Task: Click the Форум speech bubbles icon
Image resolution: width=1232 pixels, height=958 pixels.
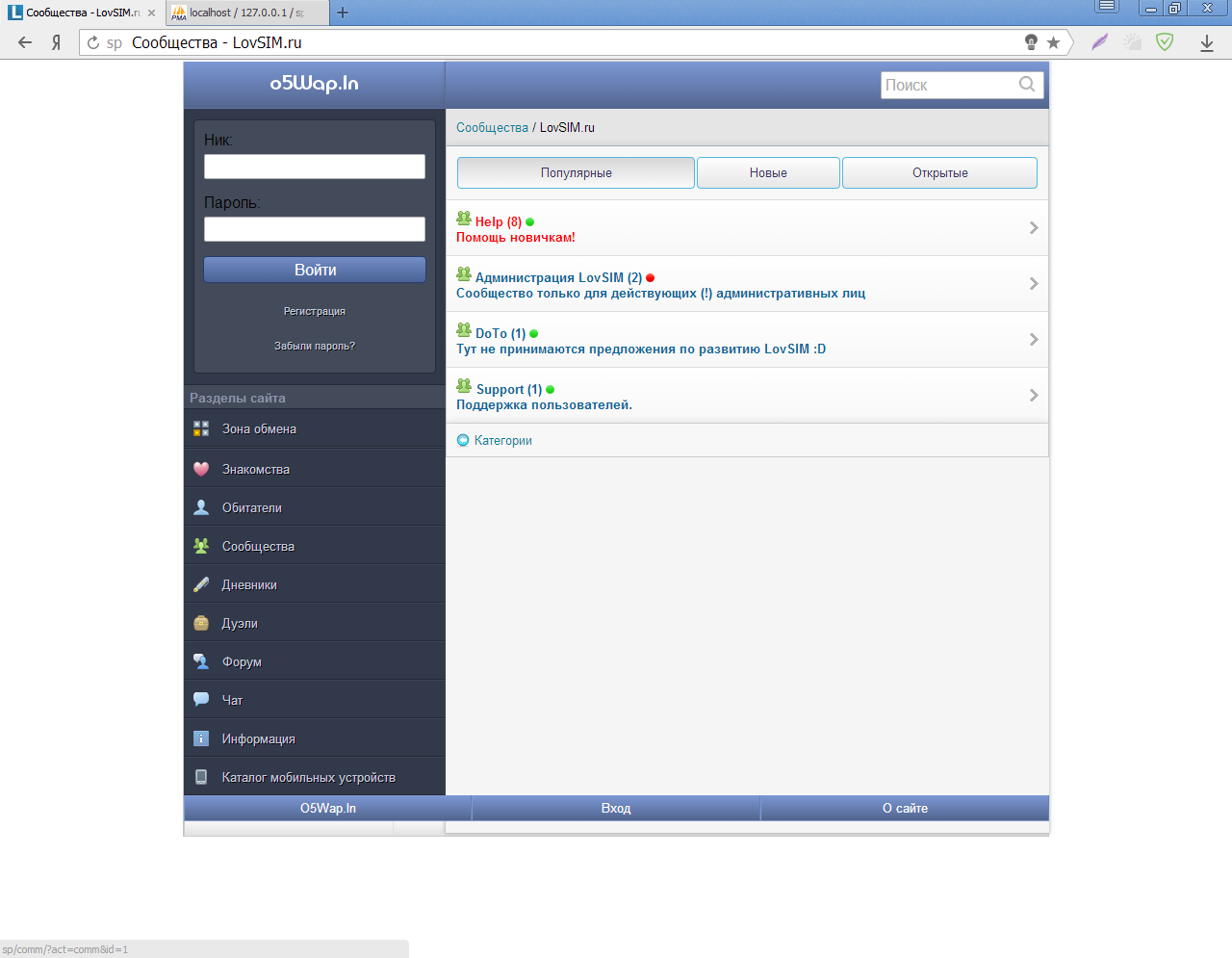Action: [x=201, y=661]
